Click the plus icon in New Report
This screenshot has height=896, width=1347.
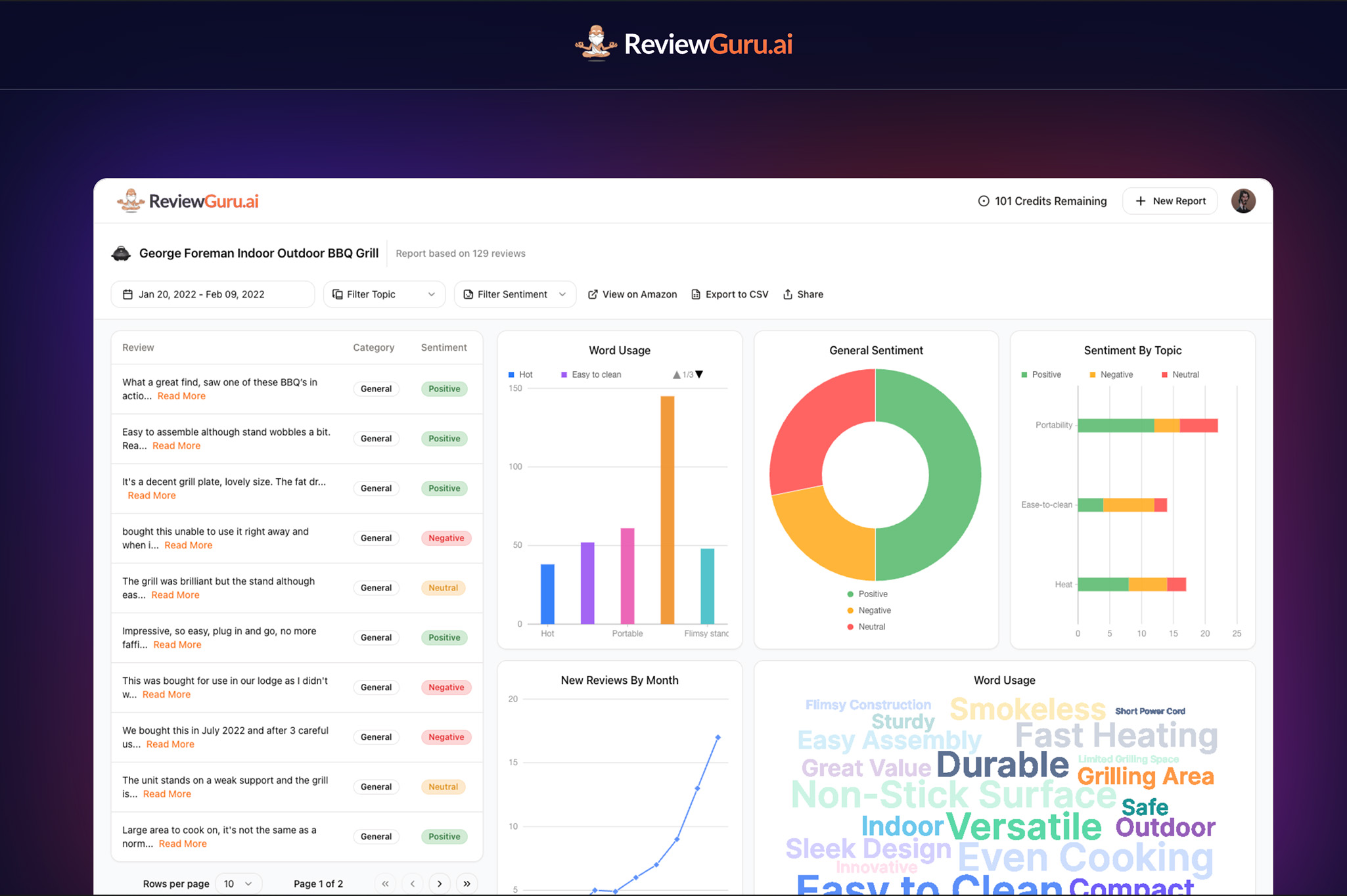coord(1141,201)
